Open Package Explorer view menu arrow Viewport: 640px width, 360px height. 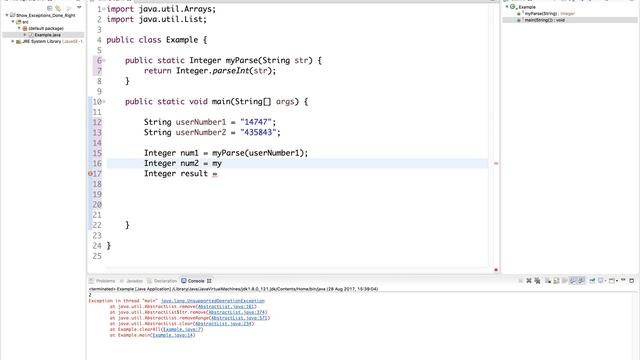[x=79, y=7]
